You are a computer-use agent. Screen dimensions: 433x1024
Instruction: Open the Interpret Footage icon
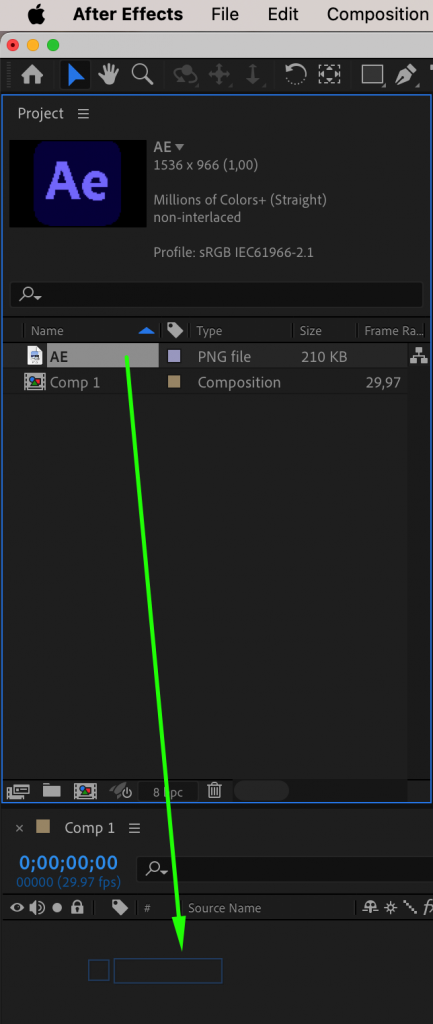pyautogui.click(x=18, y=791)
